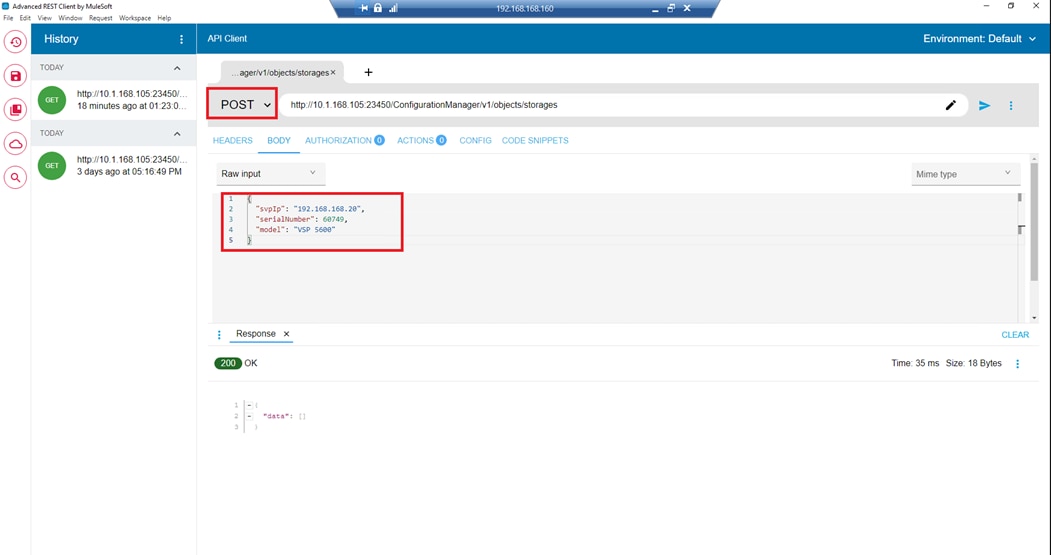Click the Time: 35 ms label

pyautogui.click(x=914, y=363)
